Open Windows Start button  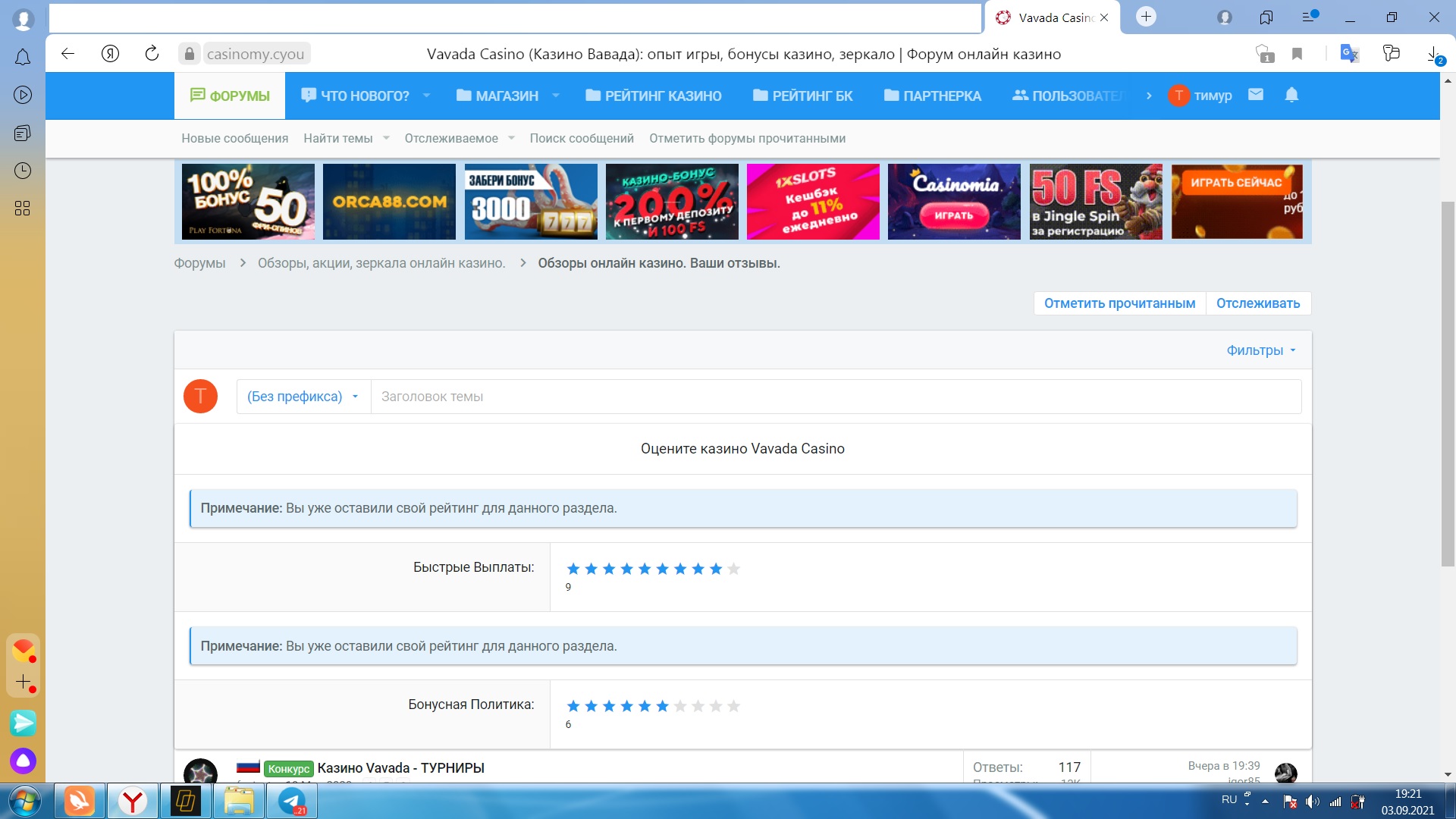tap(24, 802)
